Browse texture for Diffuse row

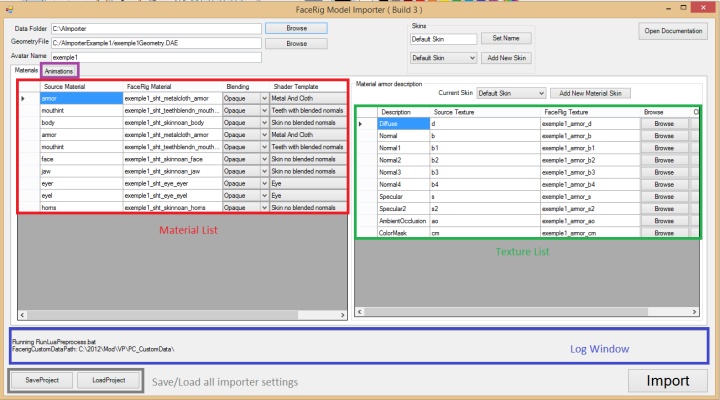pyautogui.click(x=664, y=124)
